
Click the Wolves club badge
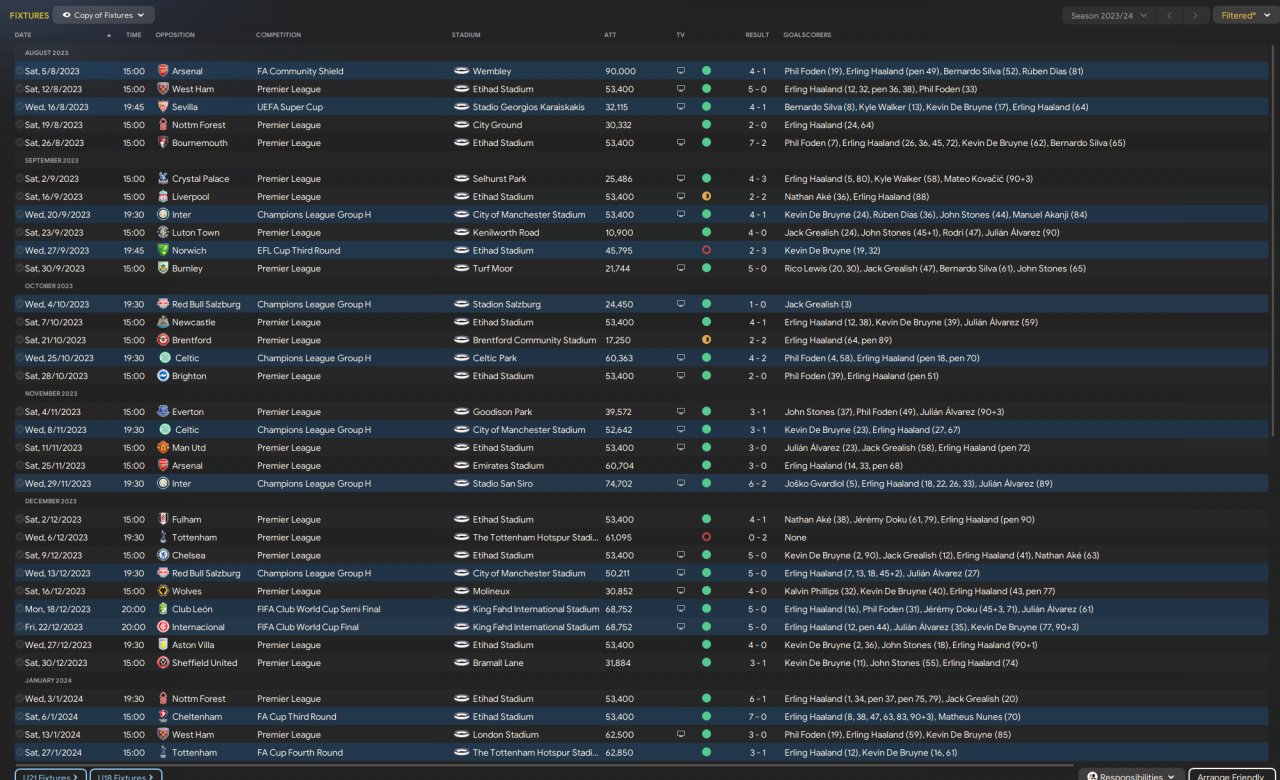pos(163,592)
